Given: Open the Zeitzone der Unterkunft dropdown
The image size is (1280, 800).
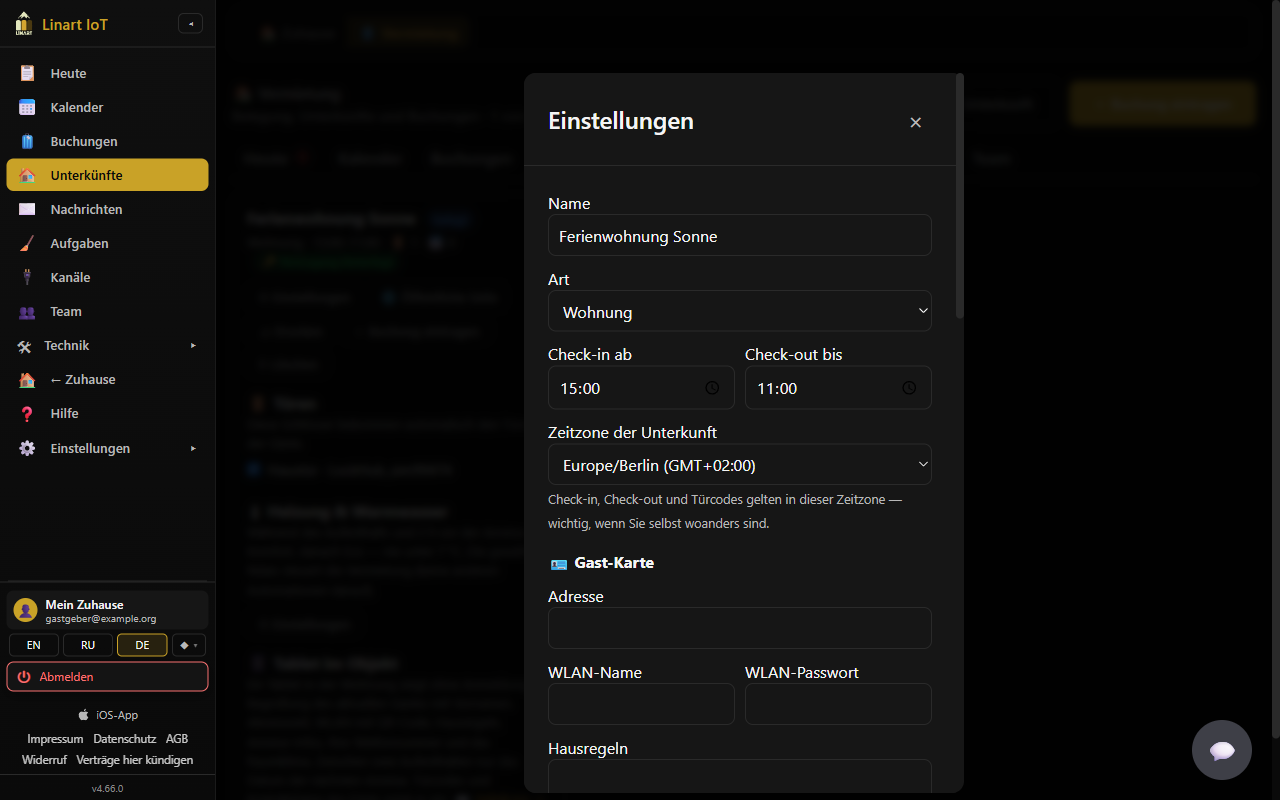Looking at the screenshot, I should click(x=740, y=464).
